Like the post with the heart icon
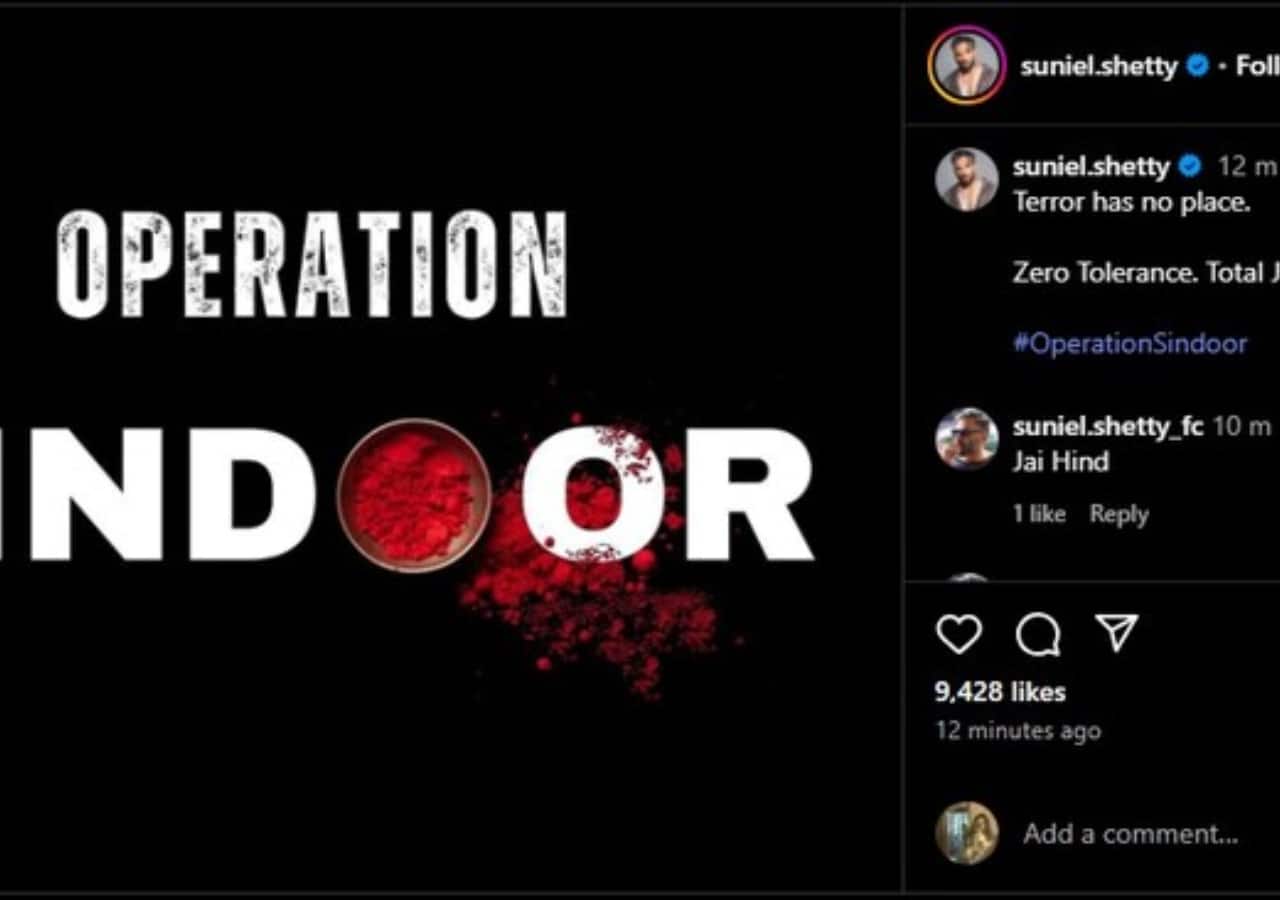Image resolution: width=1280 pixels, height=900 pixels. click(959, 634)
